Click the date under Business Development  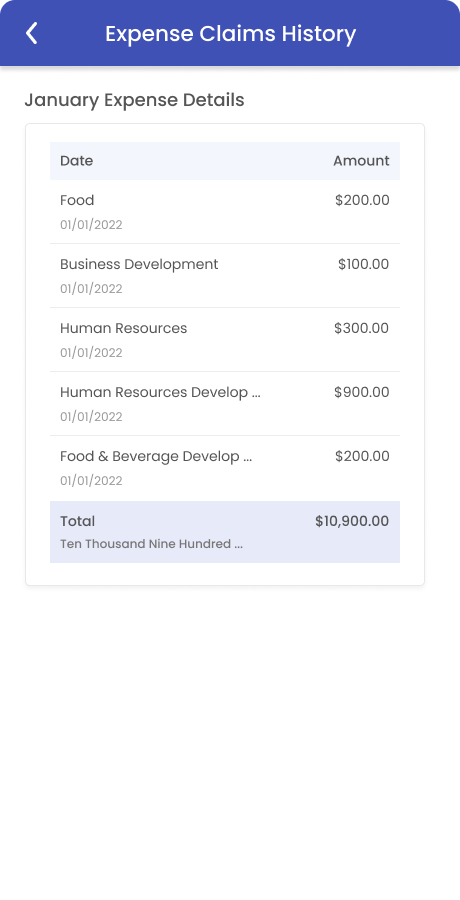click(91, 289)
